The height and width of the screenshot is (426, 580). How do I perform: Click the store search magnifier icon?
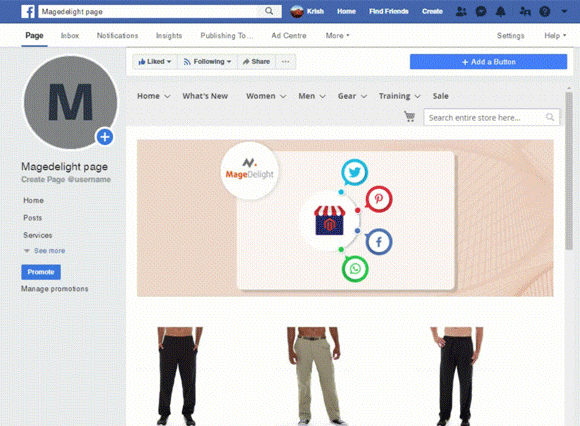coord(550,117)
